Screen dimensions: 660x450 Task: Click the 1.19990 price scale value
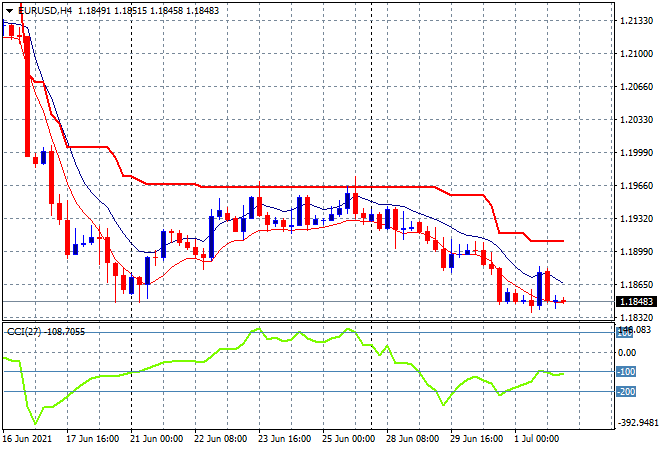(x=637, y=153)
